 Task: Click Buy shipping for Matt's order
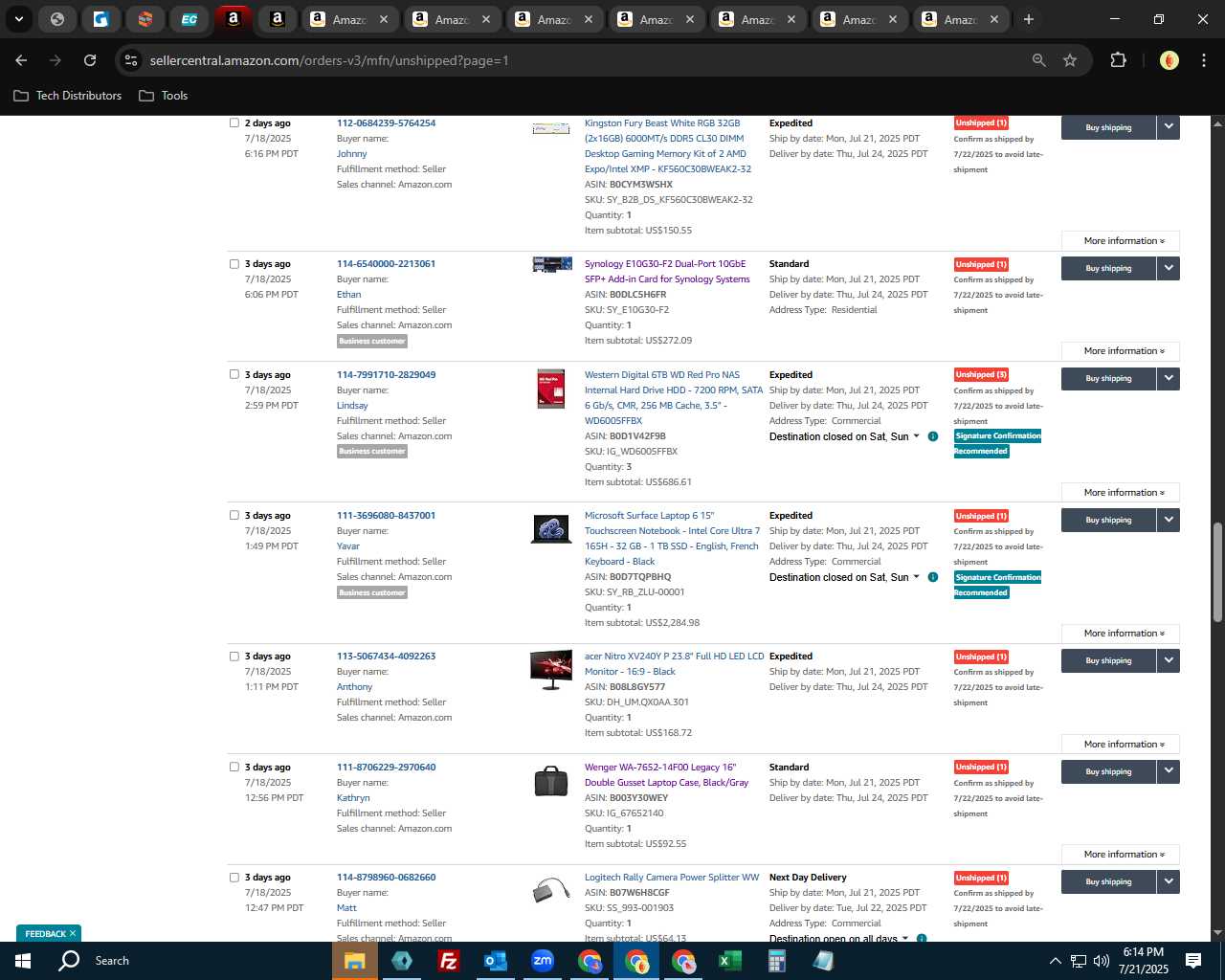[1108, 882]
